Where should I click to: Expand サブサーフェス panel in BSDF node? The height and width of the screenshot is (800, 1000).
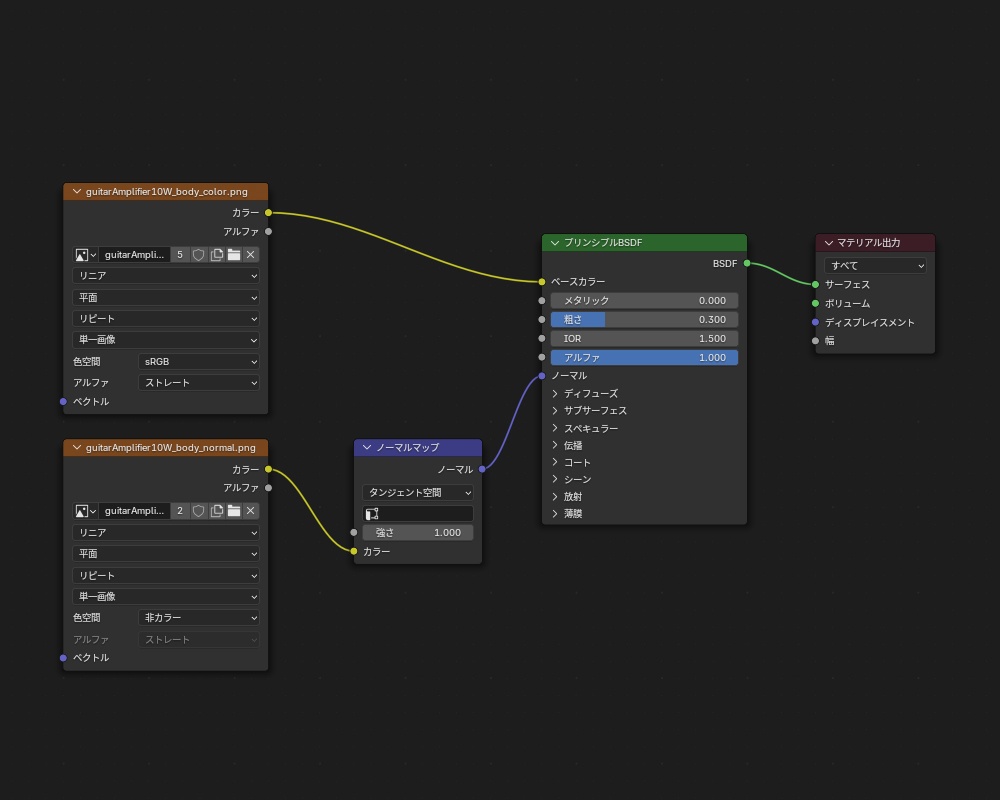click(x=555, y=411)
